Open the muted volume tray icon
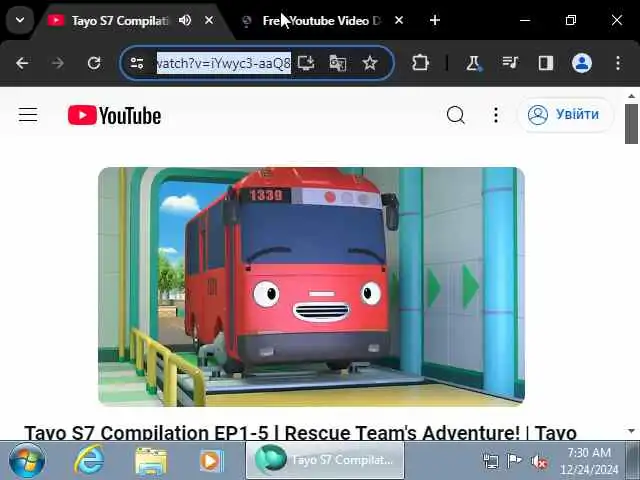This screenshot has width=640, height=480. point(539,462)
